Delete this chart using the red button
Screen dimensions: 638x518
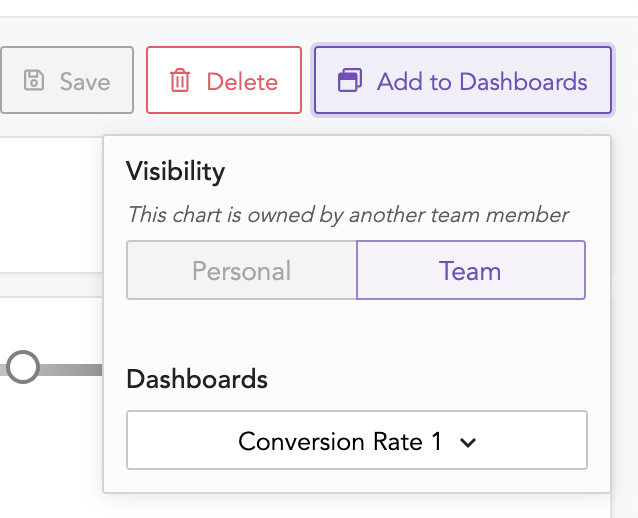(224, 80)
